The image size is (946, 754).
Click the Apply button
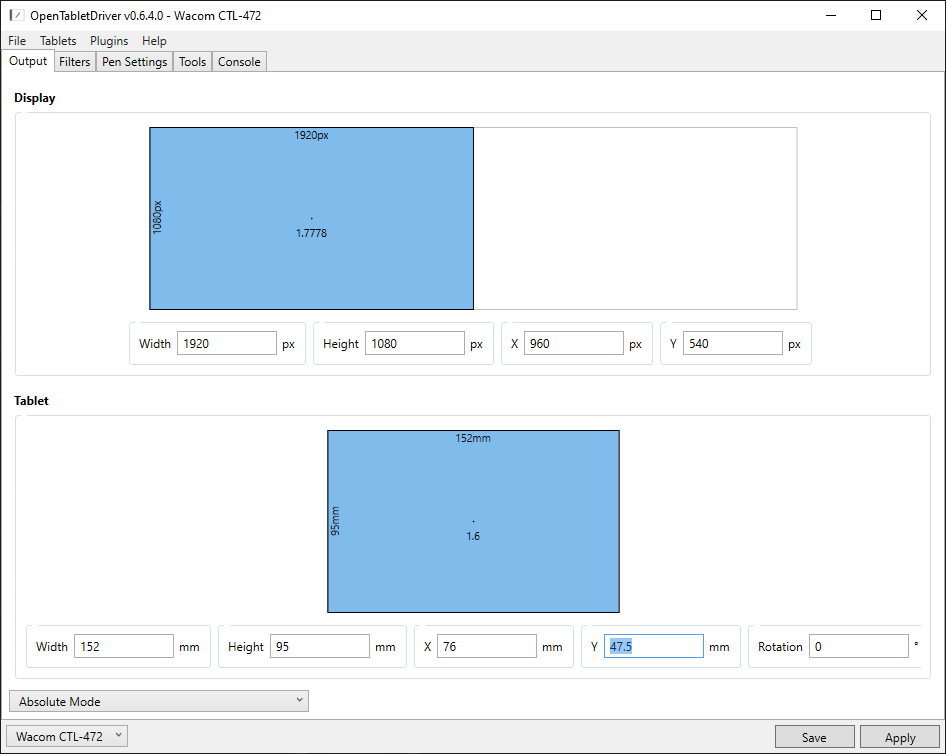(x=899, y=738)
